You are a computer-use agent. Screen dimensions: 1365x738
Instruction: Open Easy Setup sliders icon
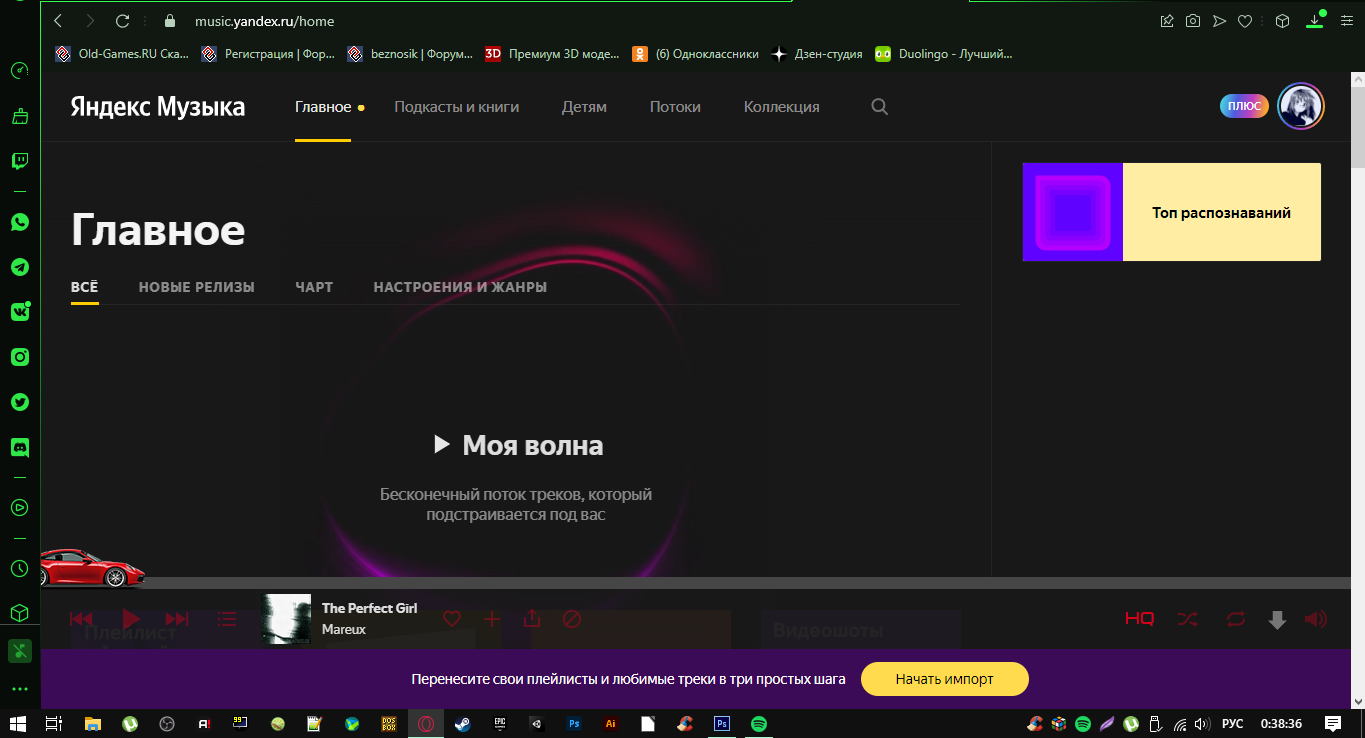[1346, 20]
